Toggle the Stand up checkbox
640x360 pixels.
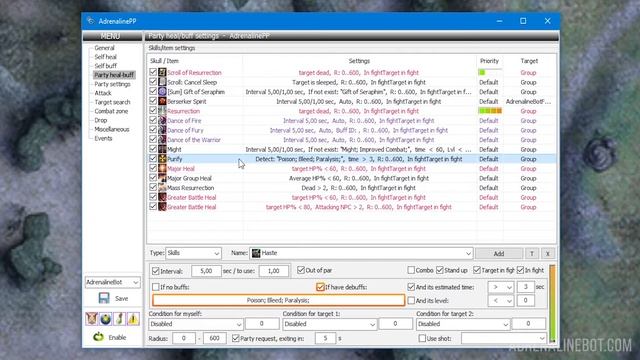(x=440, y=270)
